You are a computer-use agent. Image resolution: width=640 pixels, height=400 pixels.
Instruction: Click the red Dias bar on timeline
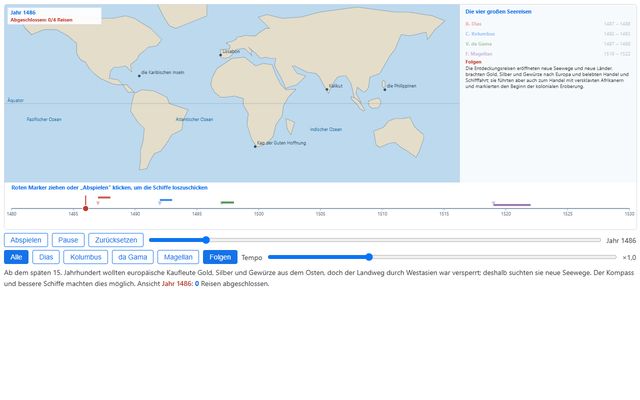click(x=104, y=198)
